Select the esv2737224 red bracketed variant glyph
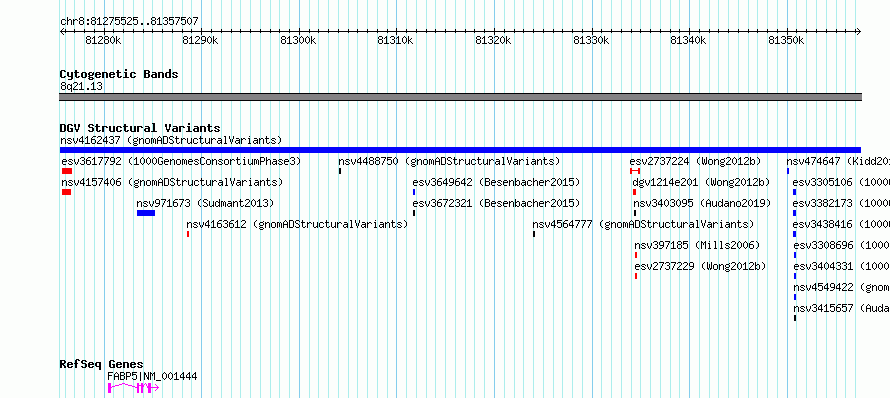The image size is (890, 398). (635, 171)
